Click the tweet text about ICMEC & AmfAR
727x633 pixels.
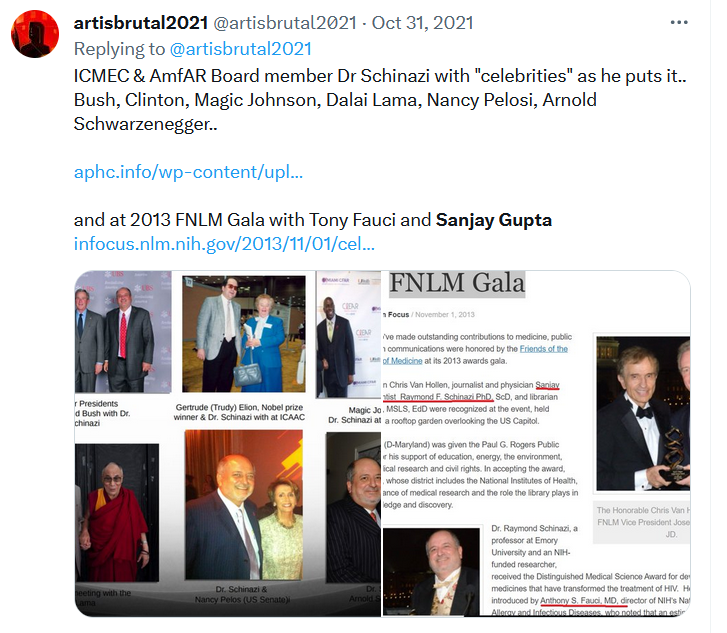tap(380, 100)
